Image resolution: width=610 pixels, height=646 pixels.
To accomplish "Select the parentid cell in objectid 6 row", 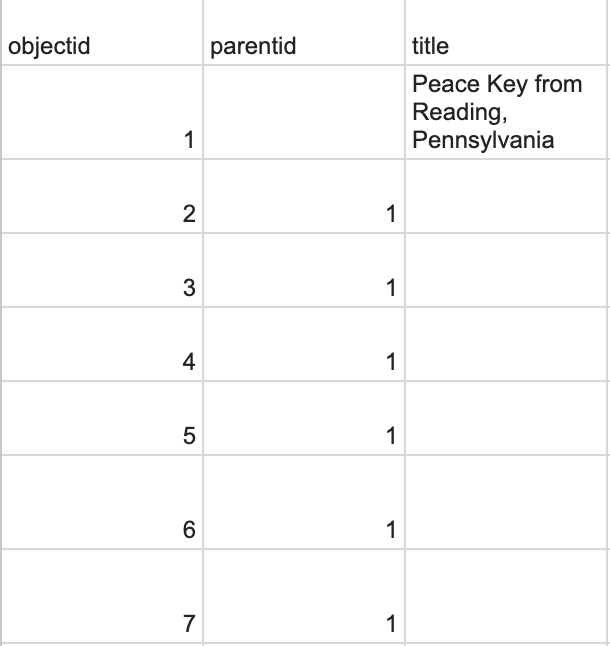I will coord(303,502).
